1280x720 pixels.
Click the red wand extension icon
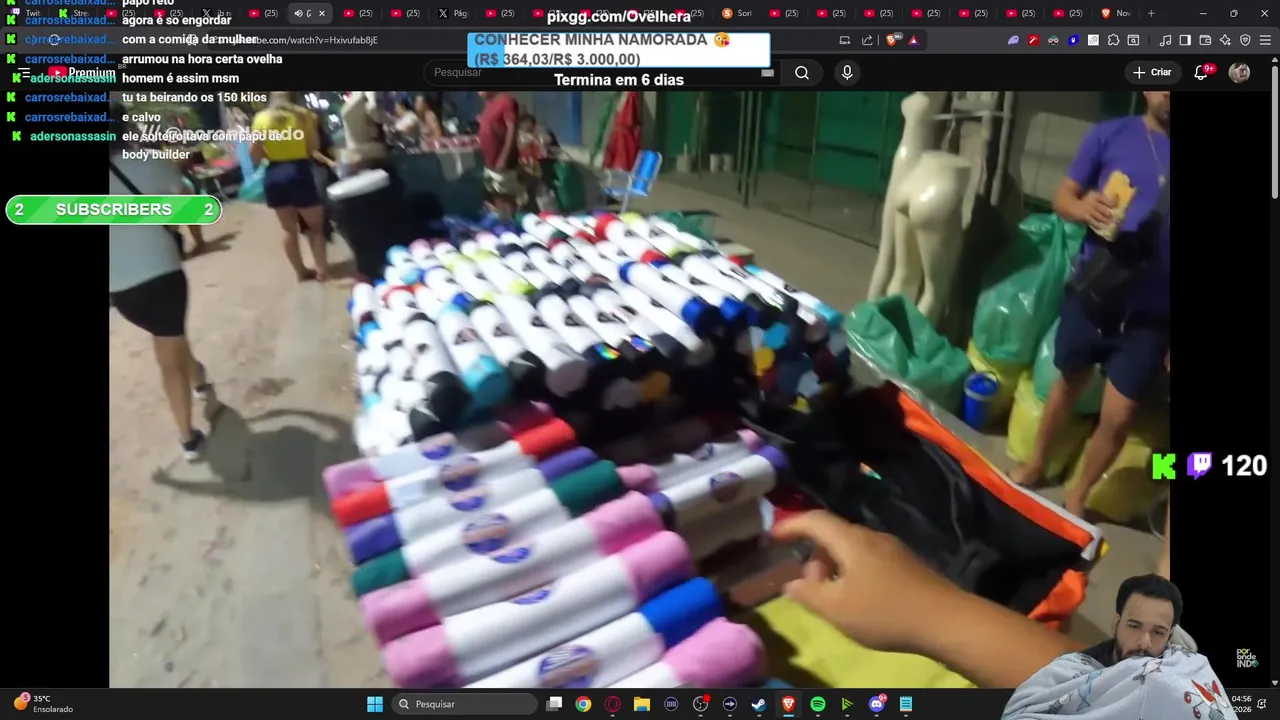click(1033, 40)
